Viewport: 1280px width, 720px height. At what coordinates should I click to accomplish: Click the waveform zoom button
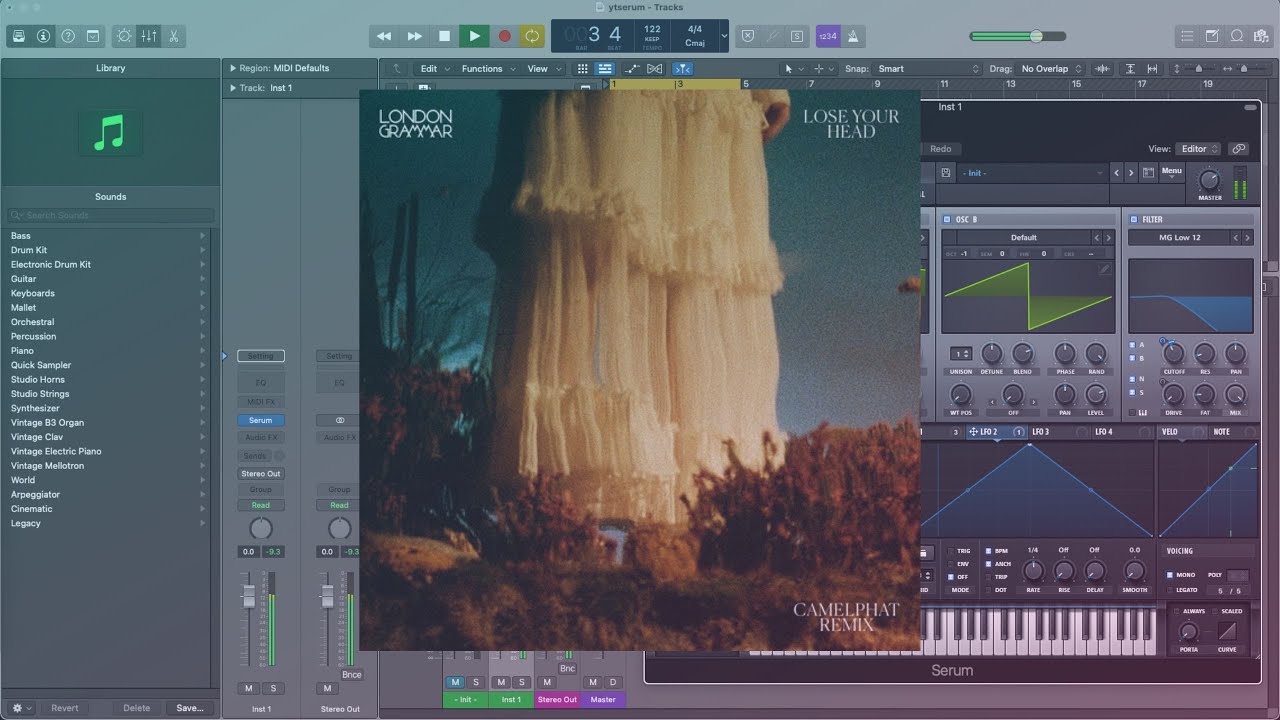tap(1102, 69)
